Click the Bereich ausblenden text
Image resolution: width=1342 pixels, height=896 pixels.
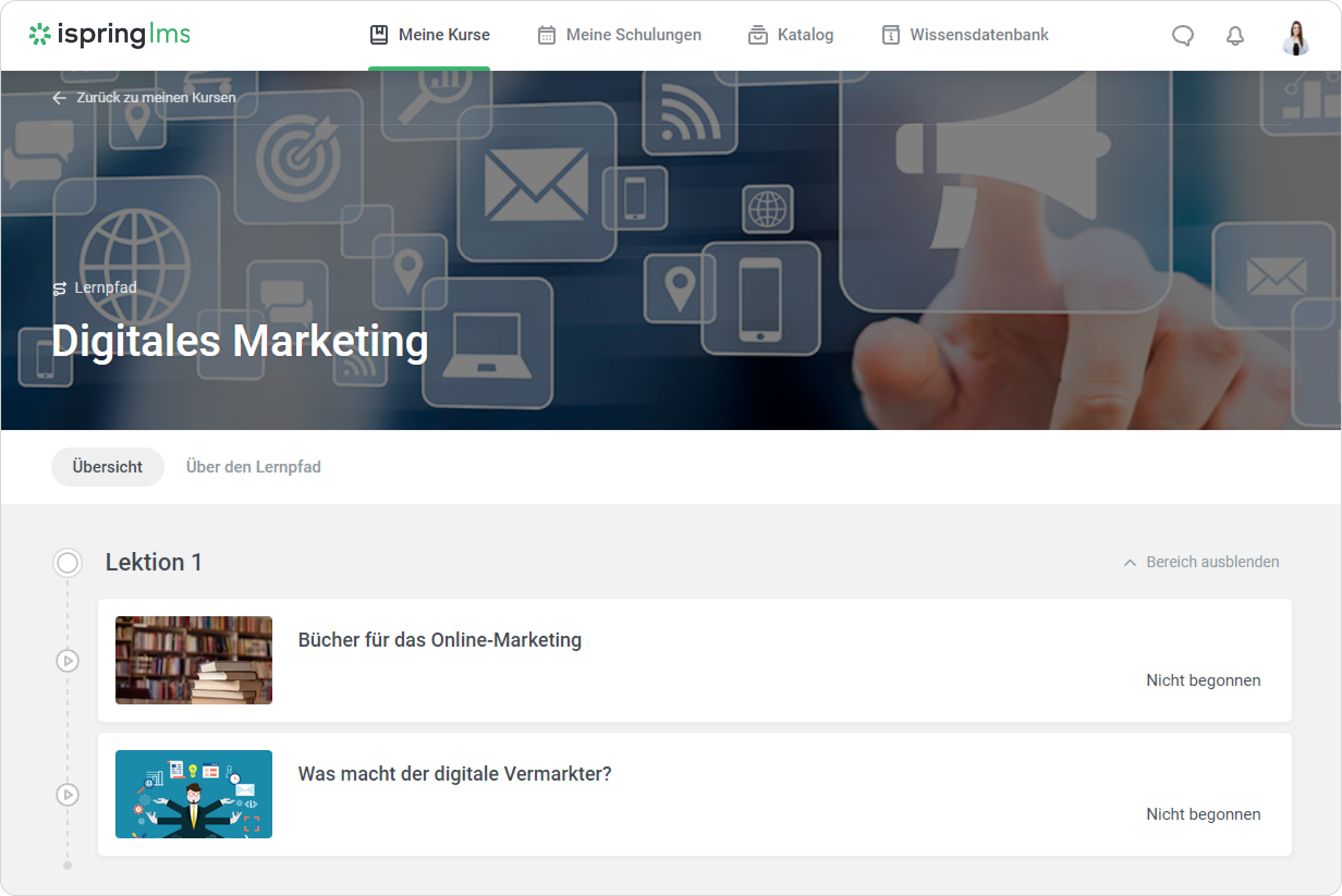click(1212, 562)
